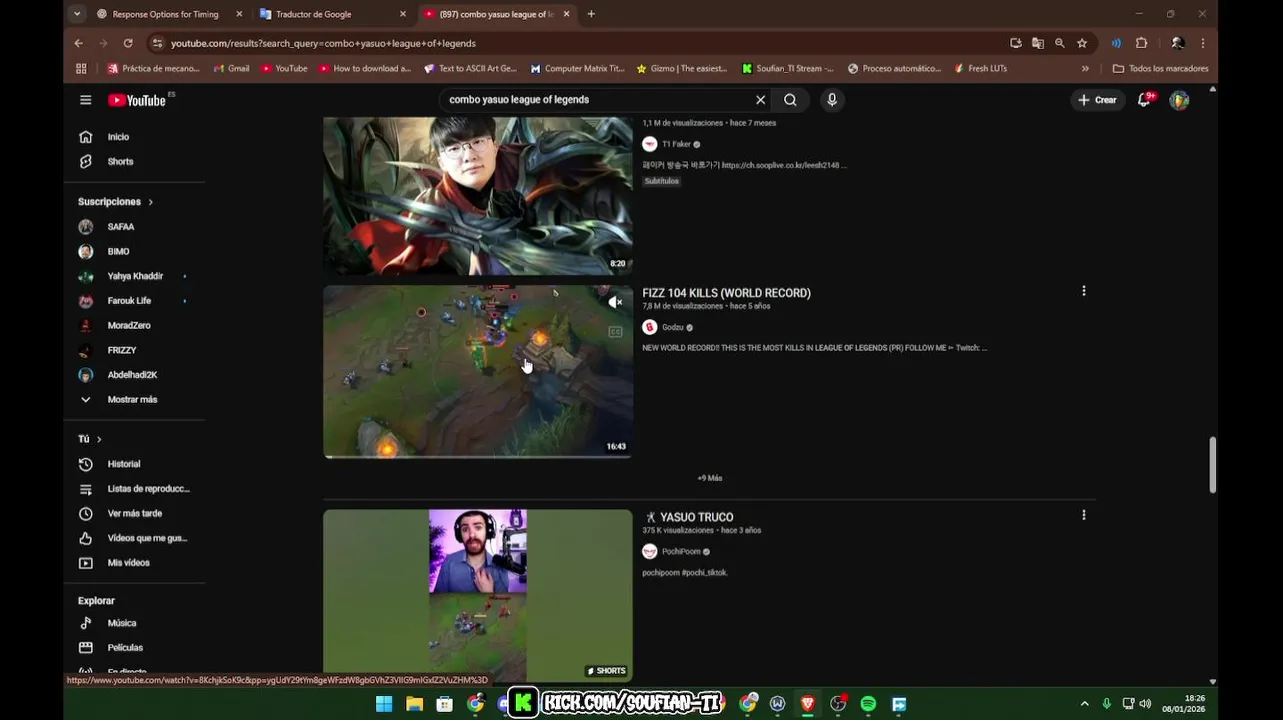Viewport: 1283px width, 720px height.
Task: Open the T1 Faker channel link
Action: (x=676, y=144)
